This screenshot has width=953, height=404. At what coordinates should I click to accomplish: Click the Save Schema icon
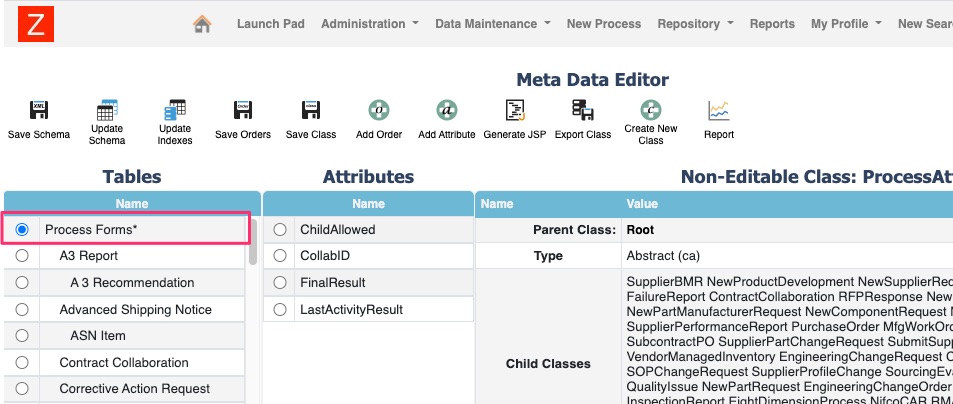39,111
